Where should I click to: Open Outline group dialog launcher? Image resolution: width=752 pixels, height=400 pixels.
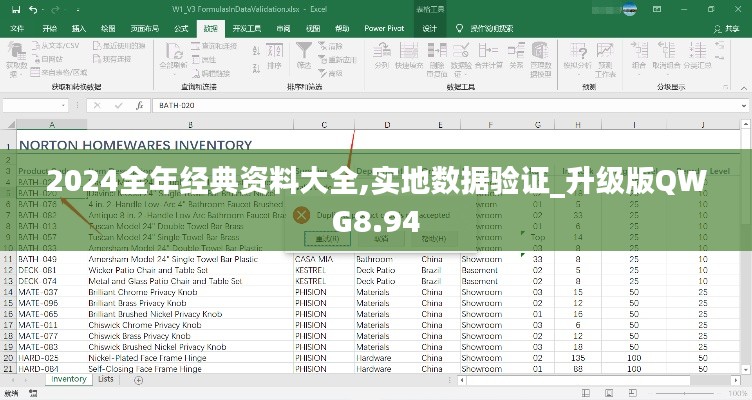tap(726, 87)
